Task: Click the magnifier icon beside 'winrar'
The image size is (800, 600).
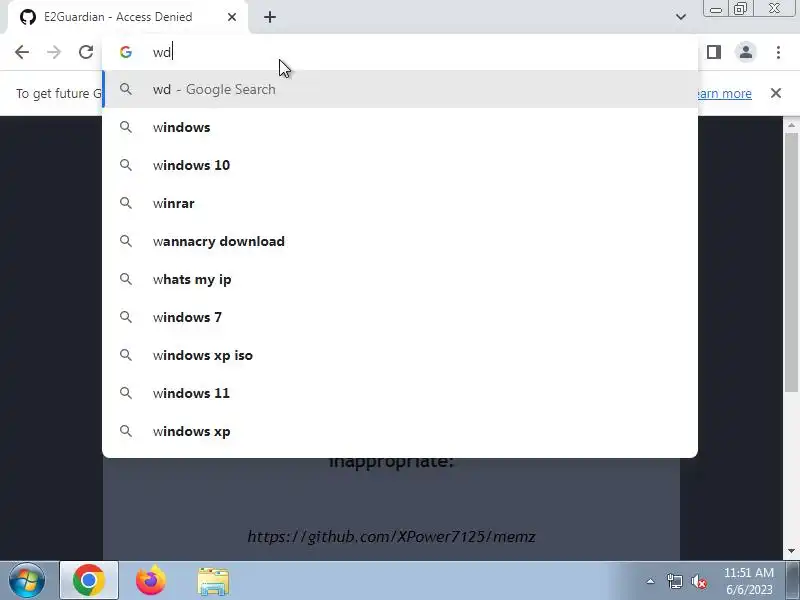Action: pyautogui.click(x=126, y=203)
